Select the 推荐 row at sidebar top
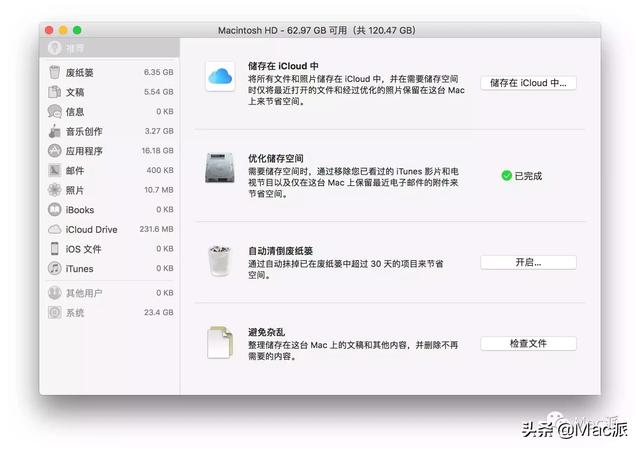 tap(110, 48)
